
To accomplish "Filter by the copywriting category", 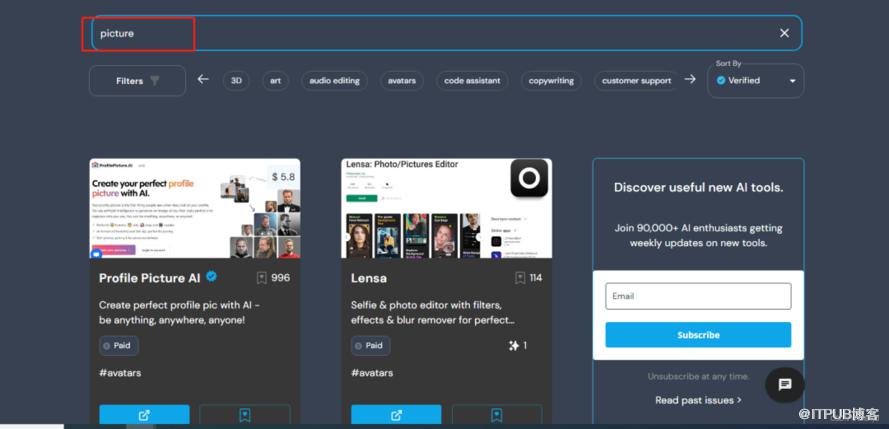I will click(551, 81).
